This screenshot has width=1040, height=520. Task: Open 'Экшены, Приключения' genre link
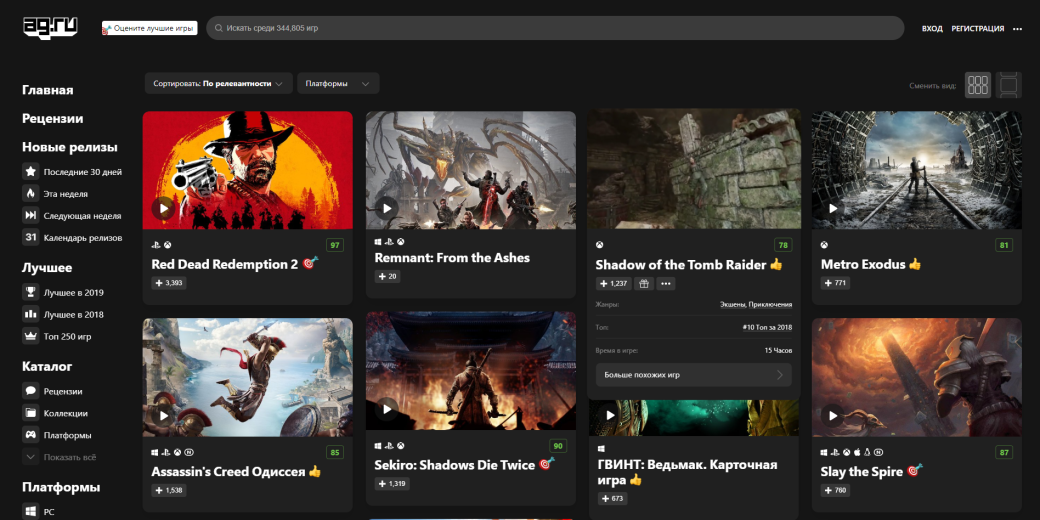[x=755, y=304]
